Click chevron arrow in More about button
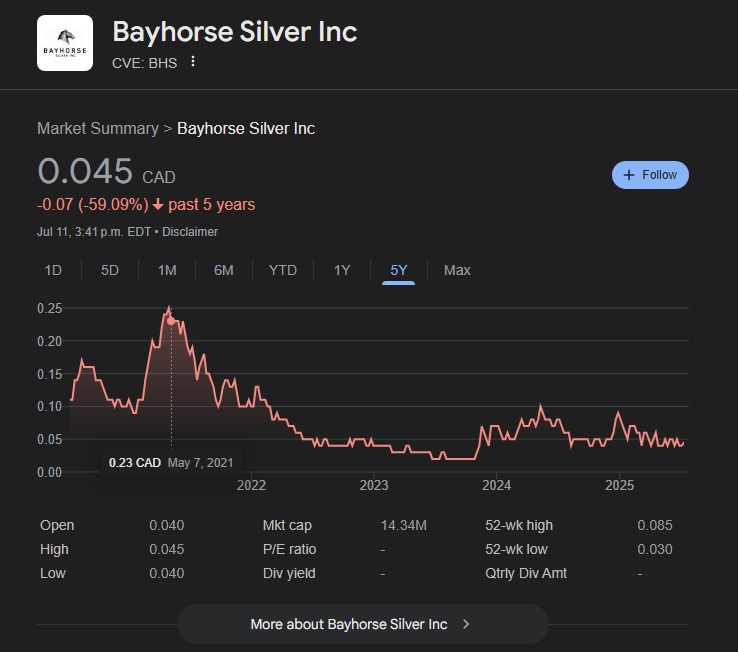This screenshot has height=652, width=738. (466, 624)
